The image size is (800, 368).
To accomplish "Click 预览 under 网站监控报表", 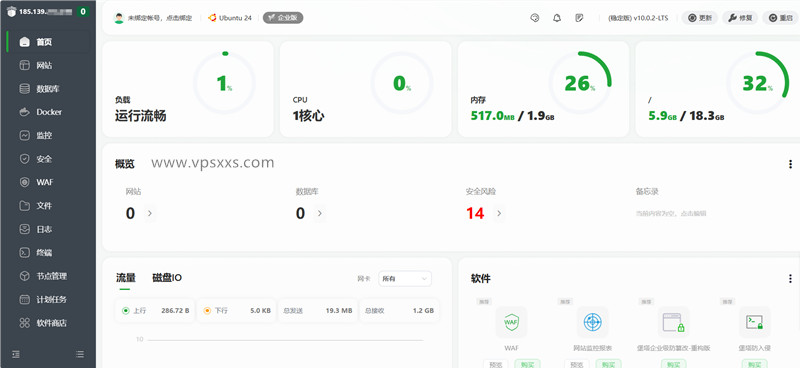I will click(x=577, y=364).
